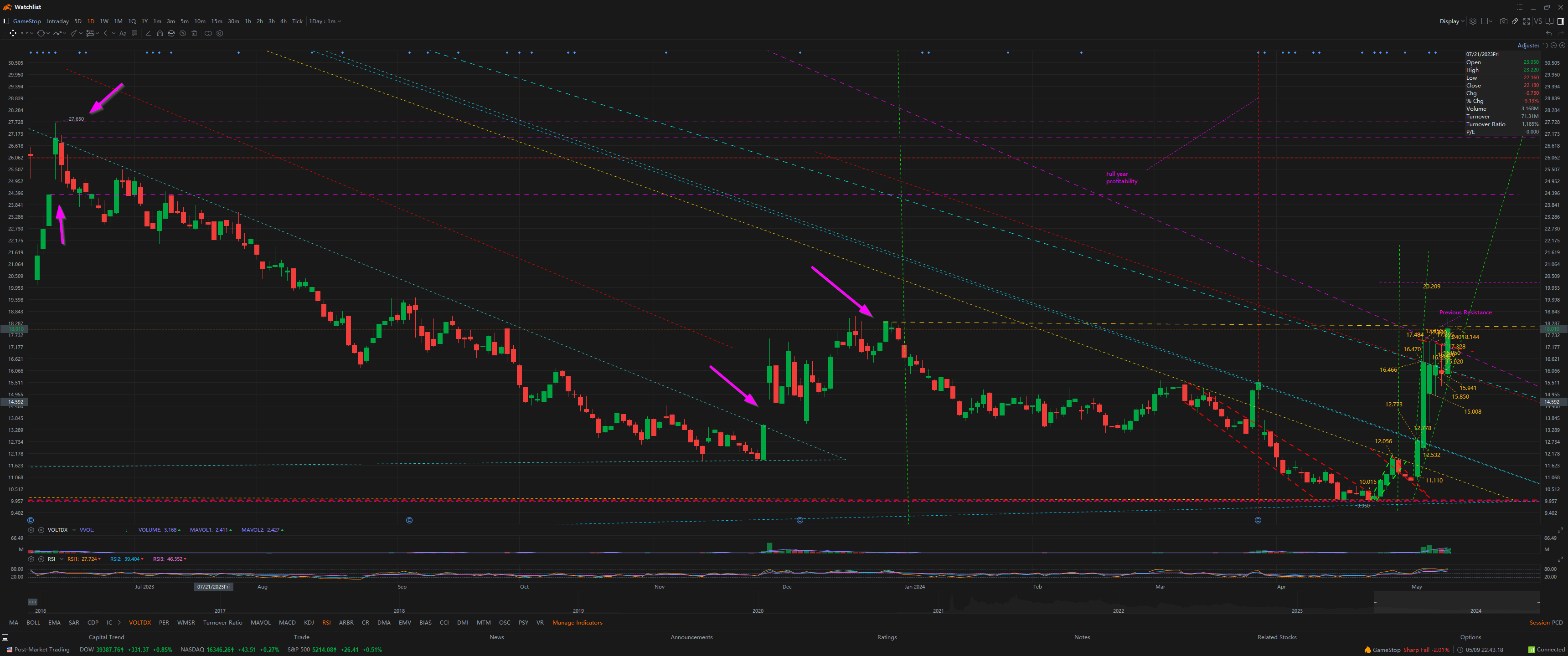Open the RSI indicator settings gear
This screenshot has height=656, width=1568.
point(31,559)
